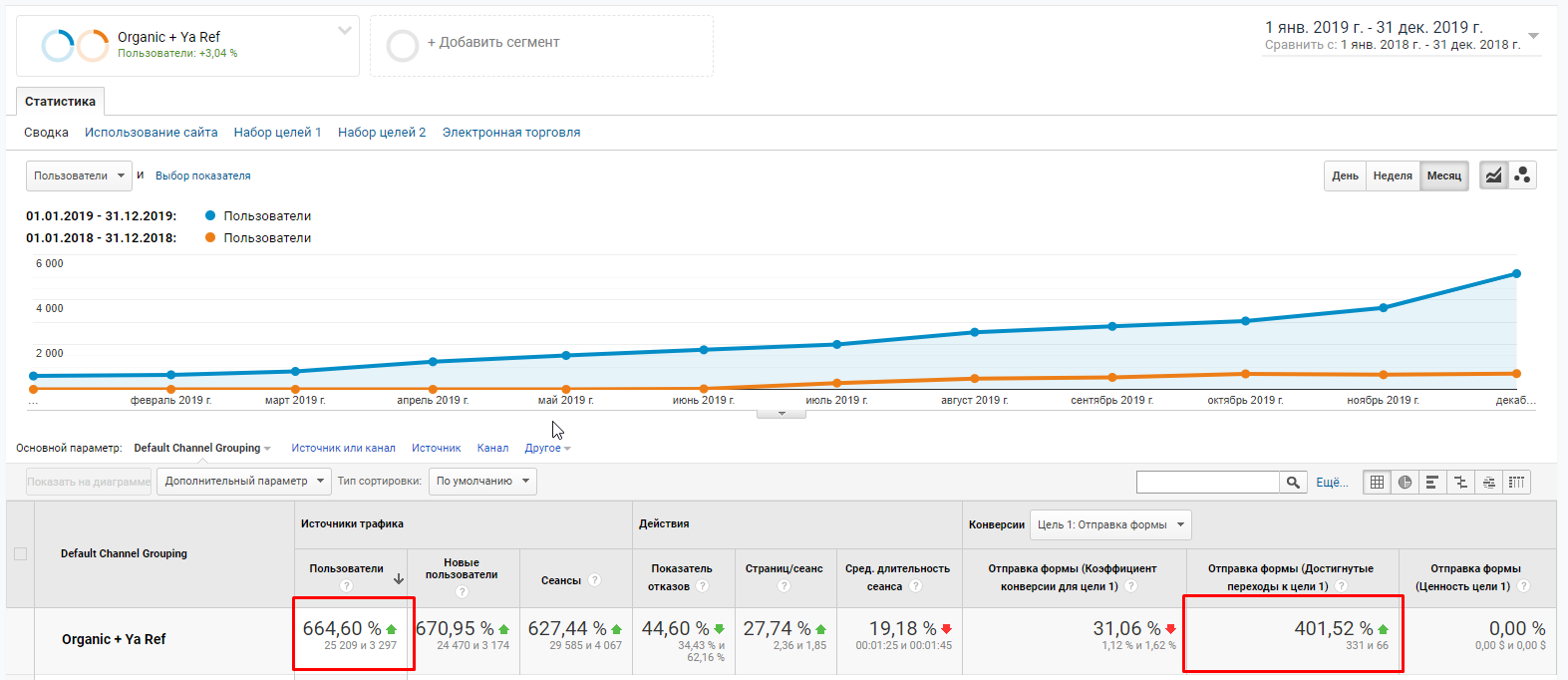
Task: Switch to the data table view icon
Action: pos(1377,483)
